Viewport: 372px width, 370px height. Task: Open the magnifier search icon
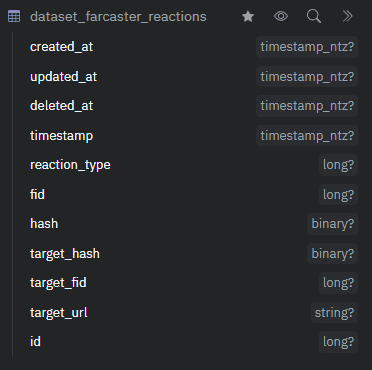click(x=314, y=16)
